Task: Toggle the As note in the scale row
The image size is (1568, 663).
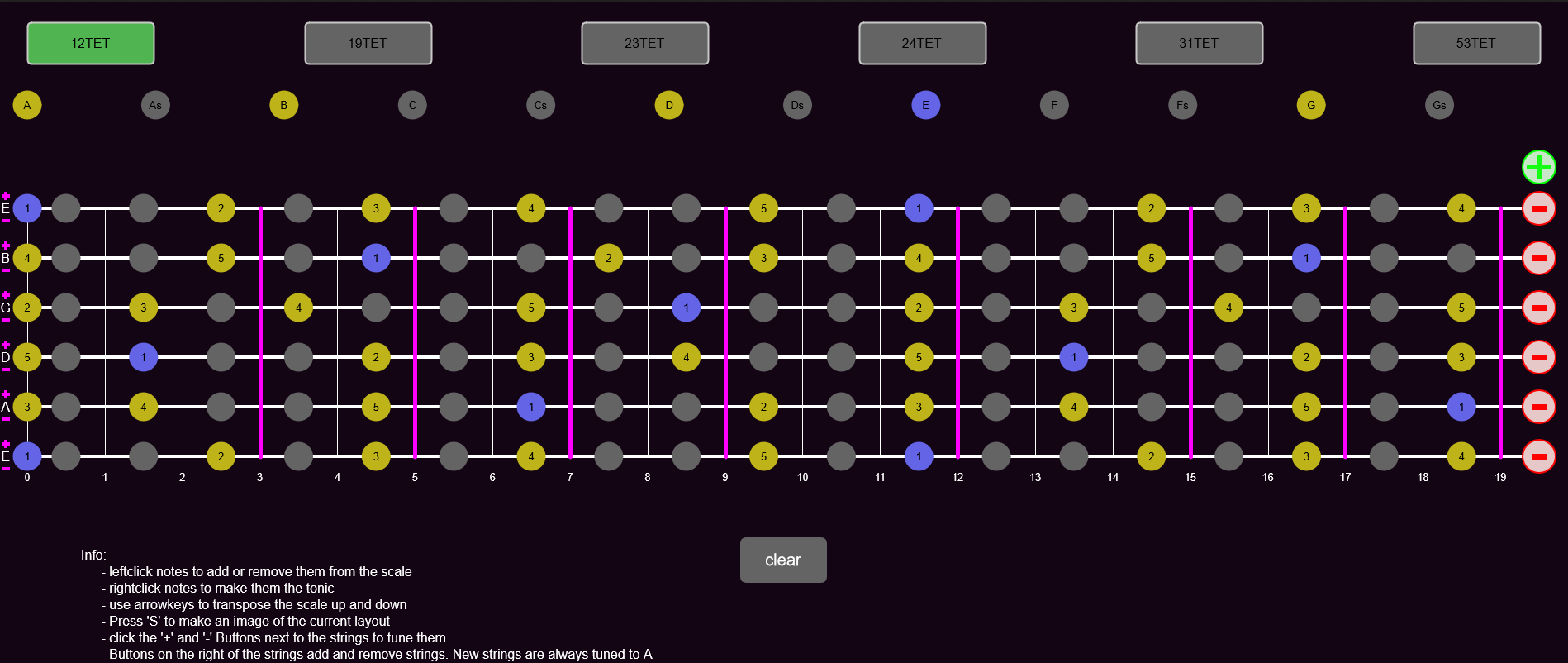Action: click(155, 105)
